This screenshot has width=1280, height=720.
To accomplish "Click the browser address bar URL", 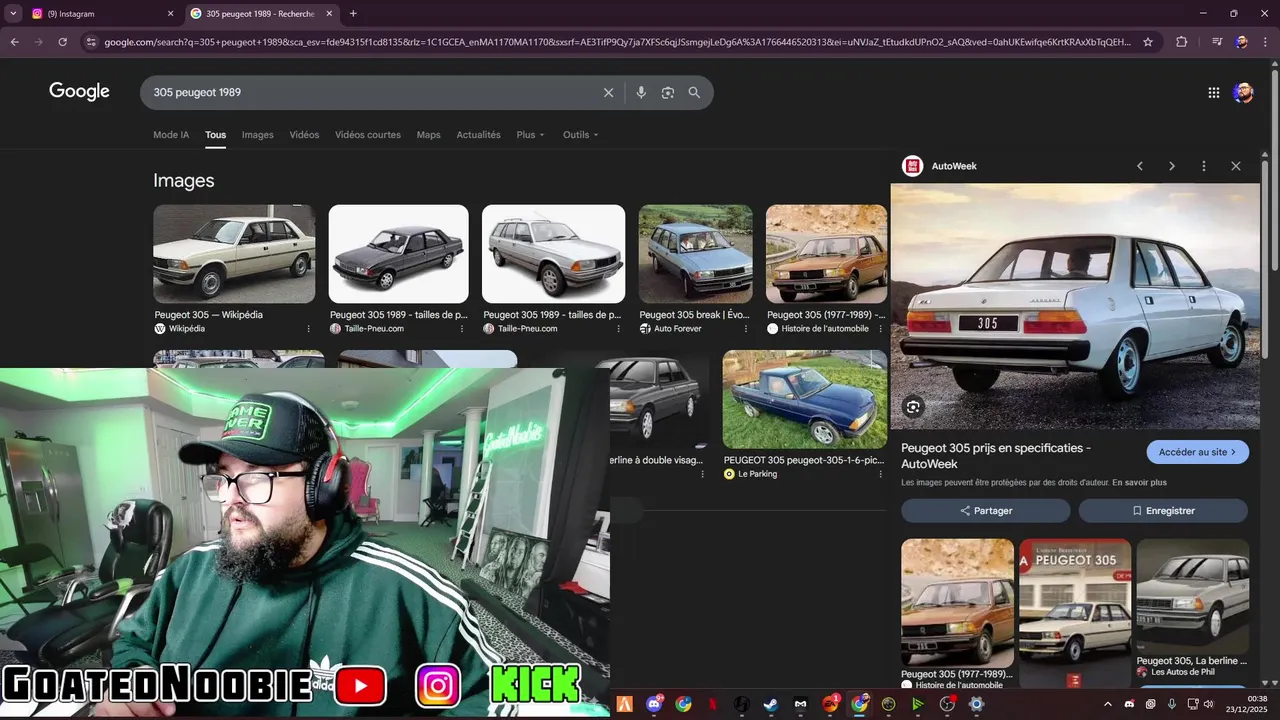I will tap(617, 42).
